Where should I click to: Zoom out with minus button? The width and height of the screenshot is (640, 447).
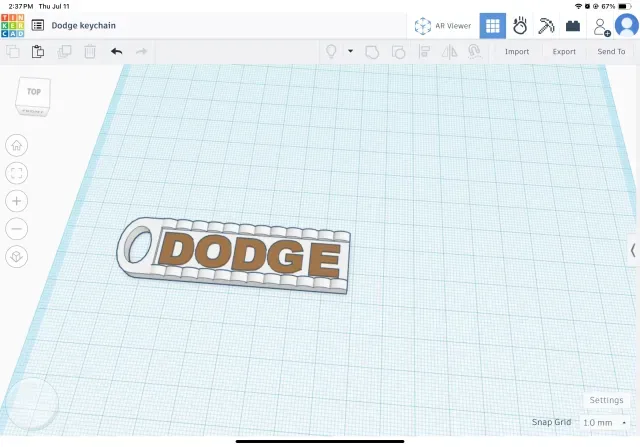tap(16, 229)
